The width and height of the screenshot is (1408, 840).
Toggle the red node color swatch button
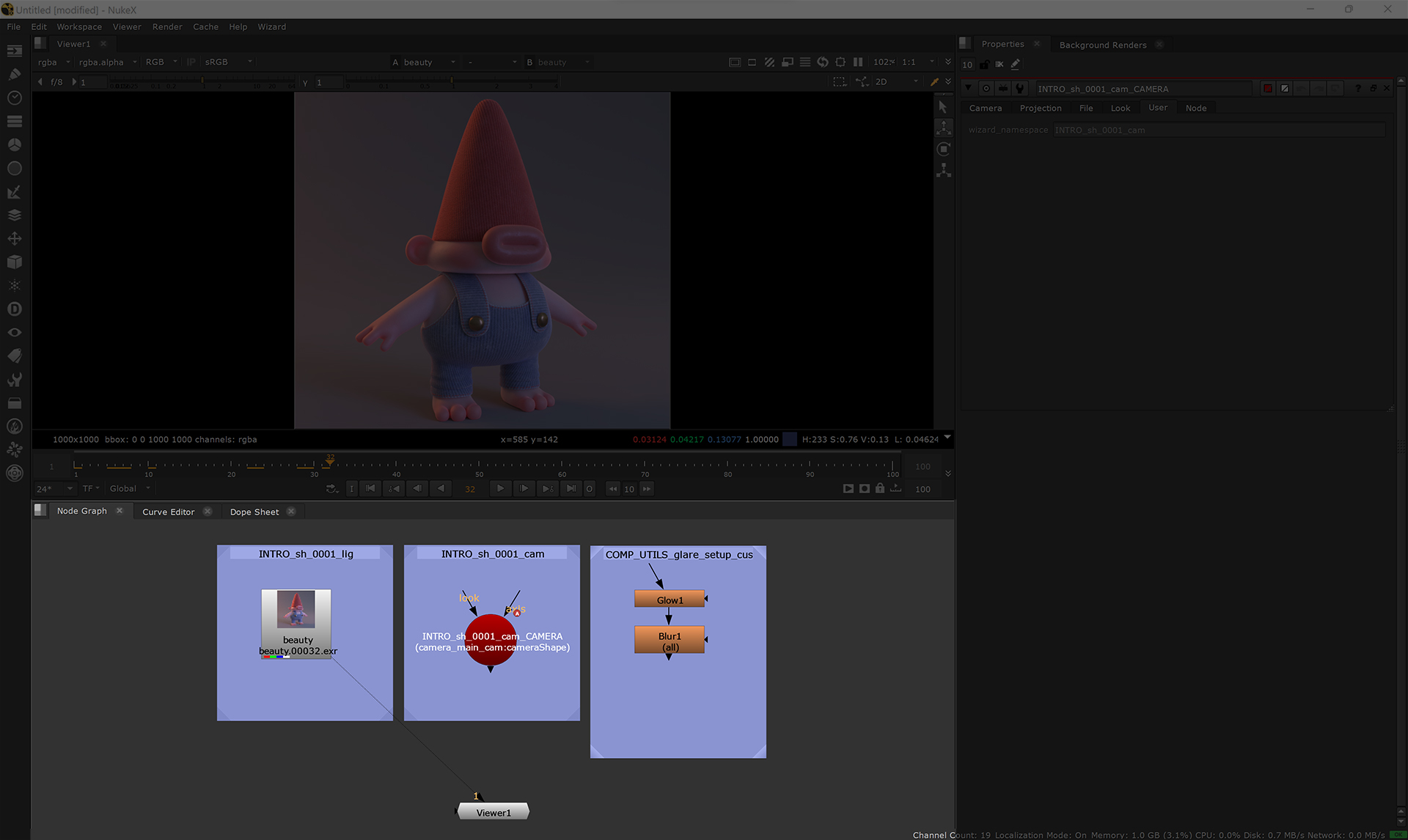tap(1268, 89)
